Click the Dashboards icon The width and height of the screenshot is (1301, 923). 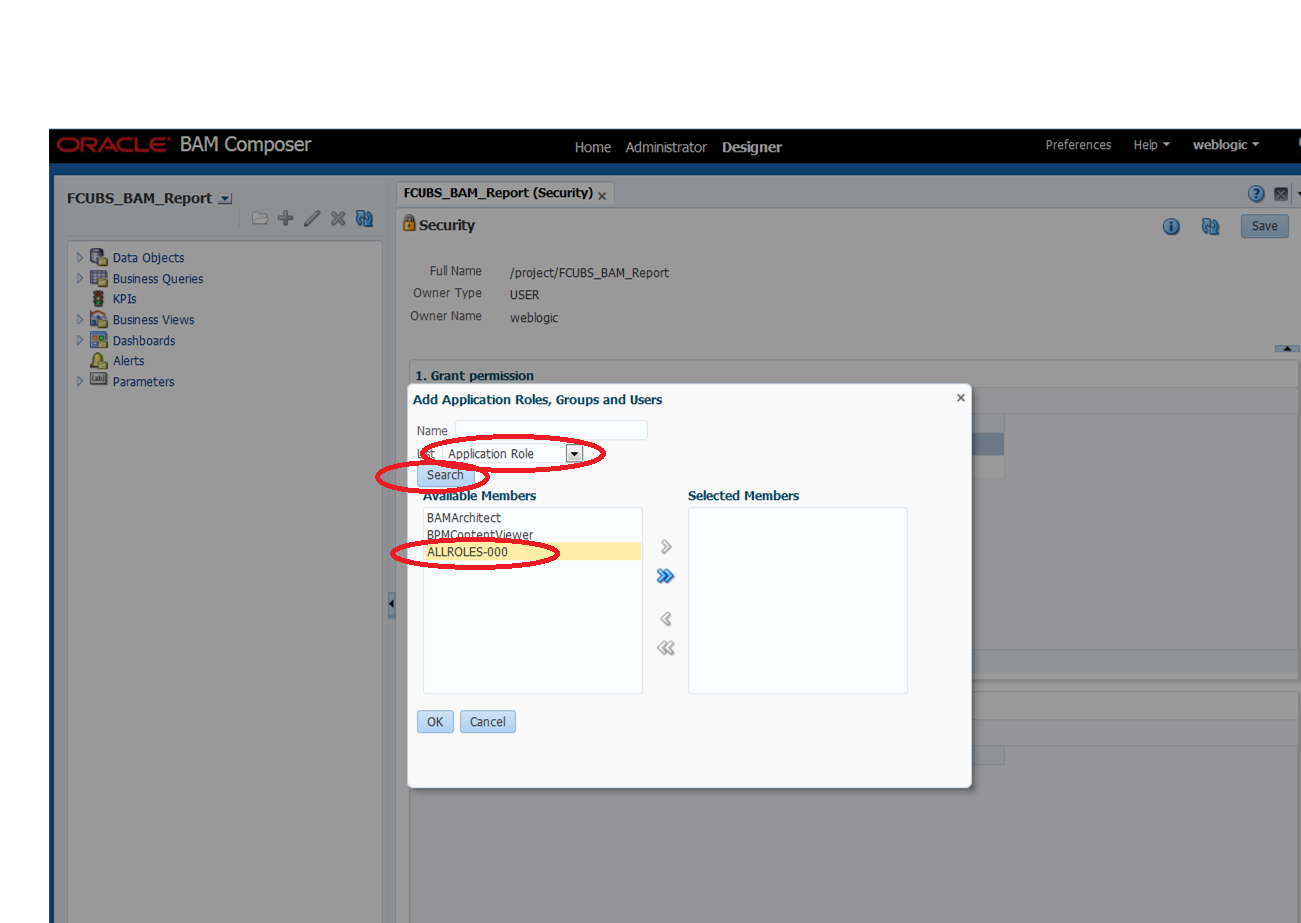pyautogui.click(x=98, y=340)
